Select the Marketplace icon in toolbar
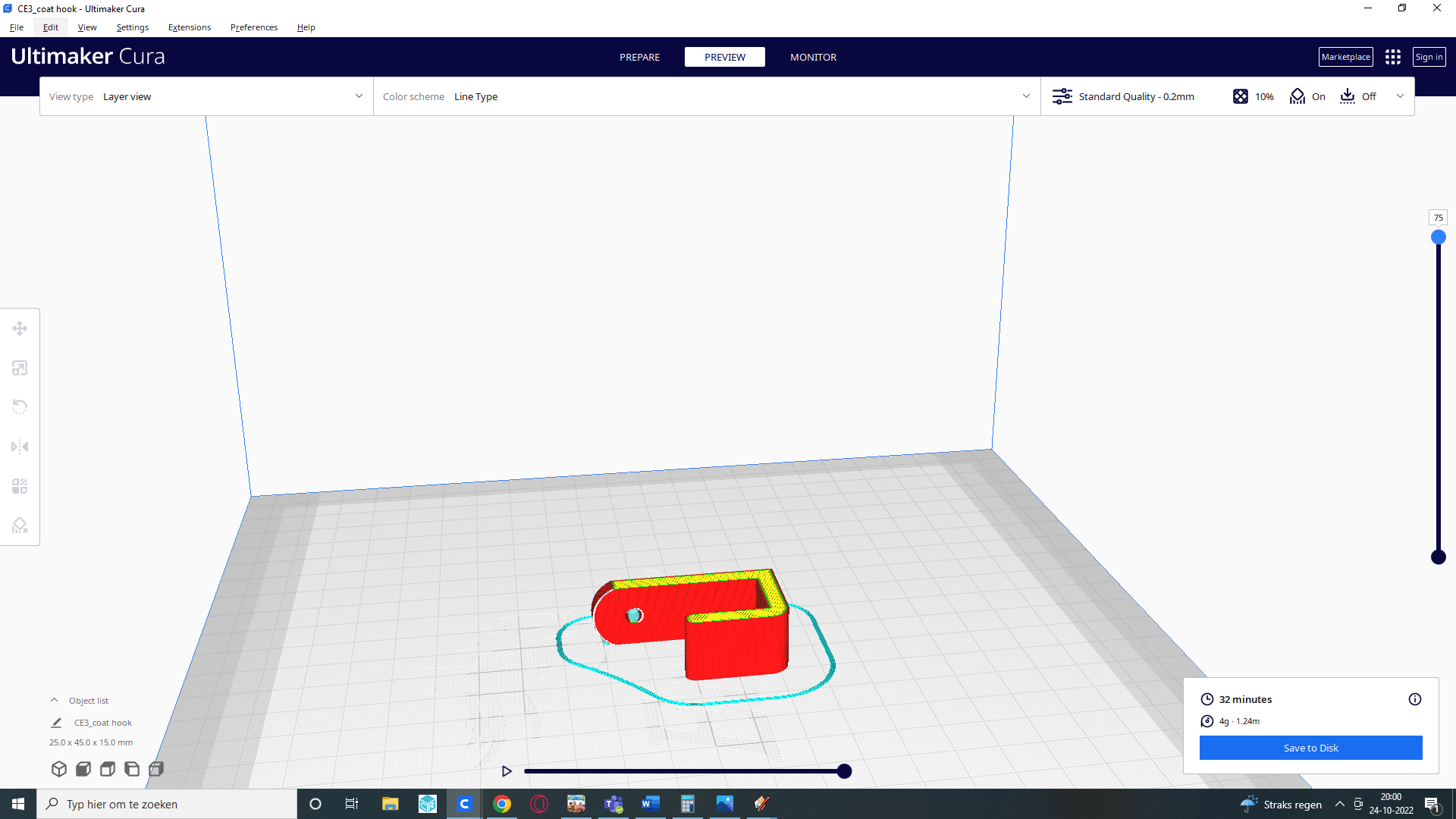Image resolution: width=1456 pixels, height=819 pixels. [x=1345, y=57]
